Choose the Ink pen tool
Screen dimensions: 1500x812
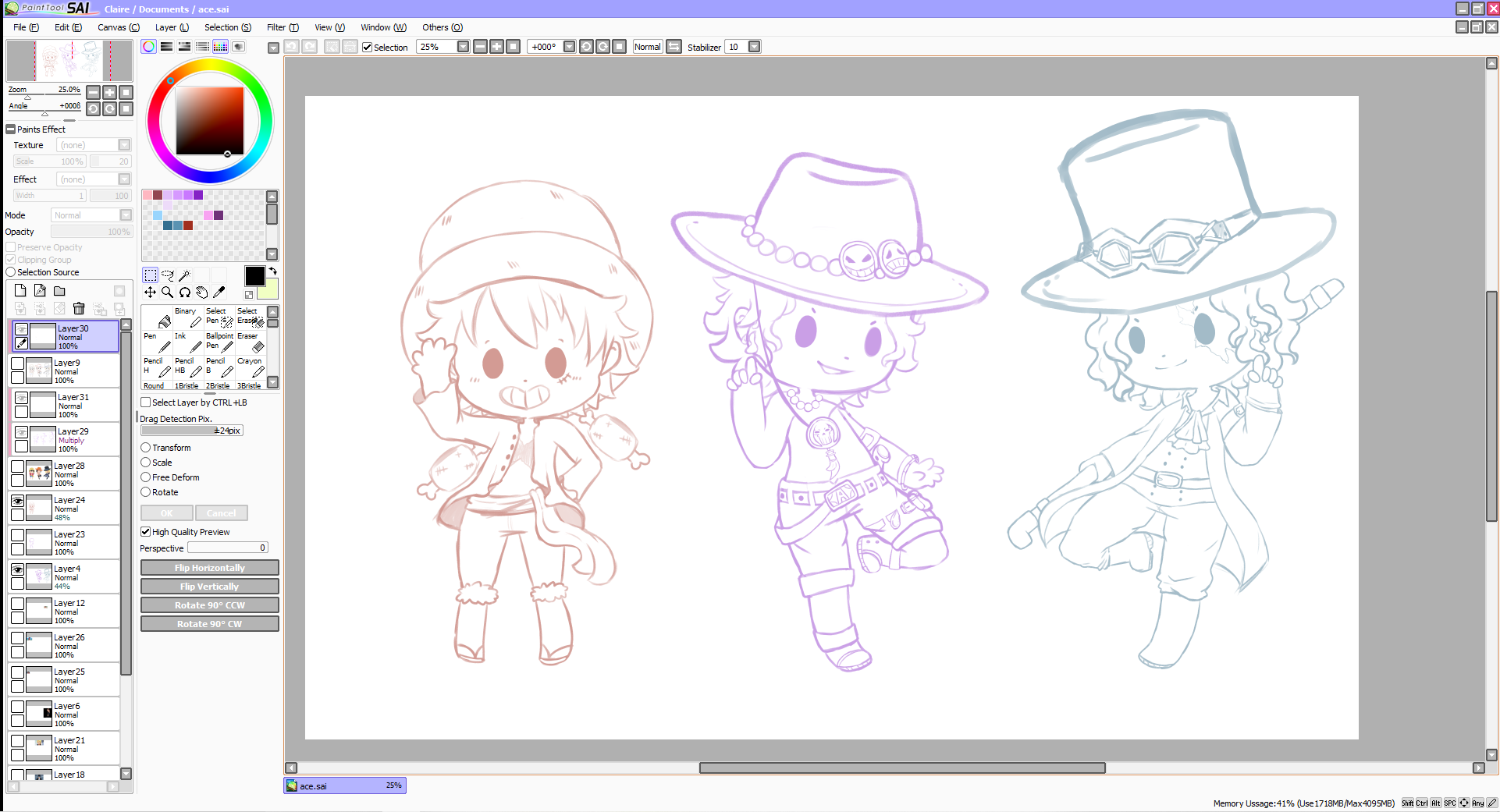tap(187, 342)
